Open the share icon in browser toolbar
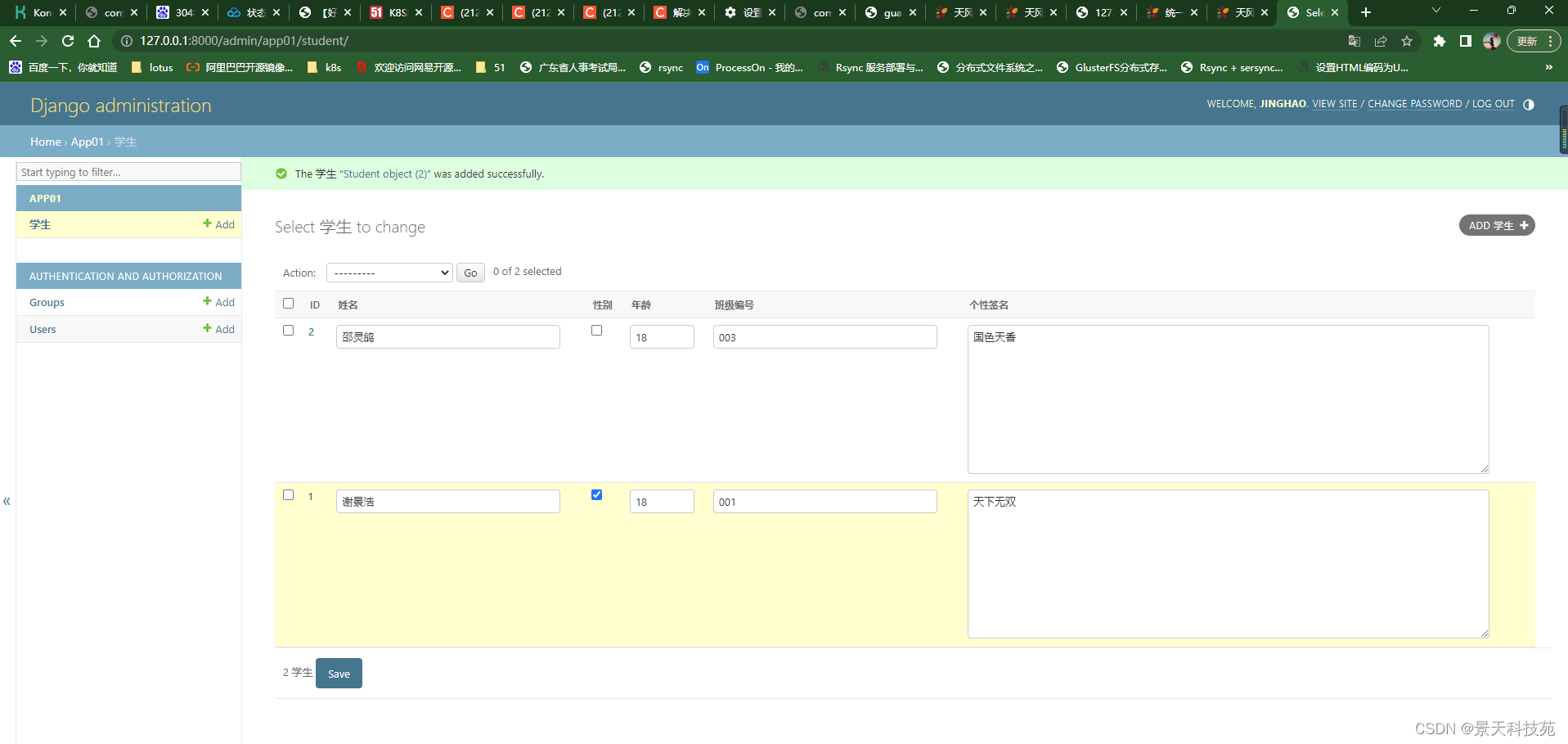The image size is (1568, 744). click(x=1381, y=41)
